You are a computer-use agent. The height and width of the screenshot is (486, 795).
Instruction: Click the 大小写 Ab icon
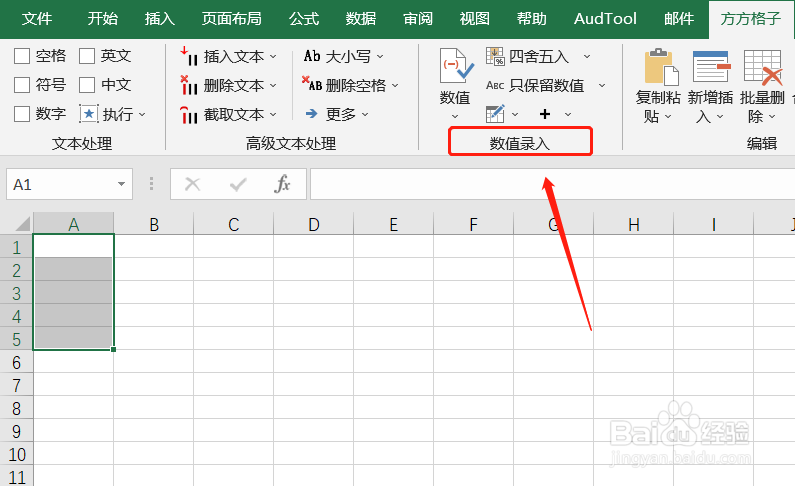click(312, 56)
